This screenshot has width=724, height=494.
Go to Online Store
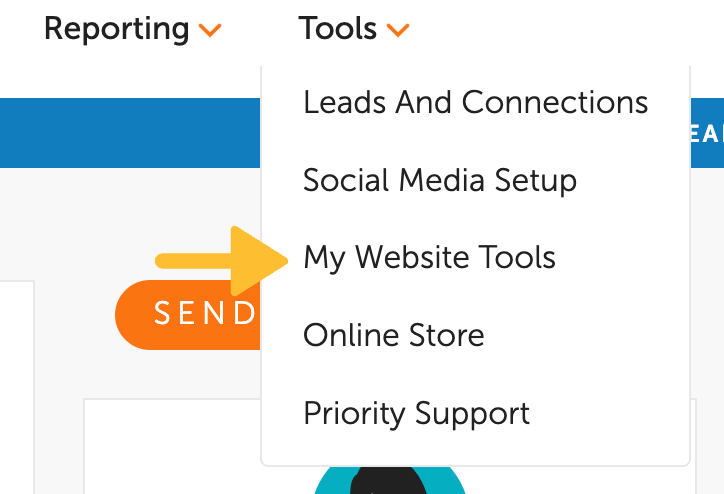click(393, 335)
